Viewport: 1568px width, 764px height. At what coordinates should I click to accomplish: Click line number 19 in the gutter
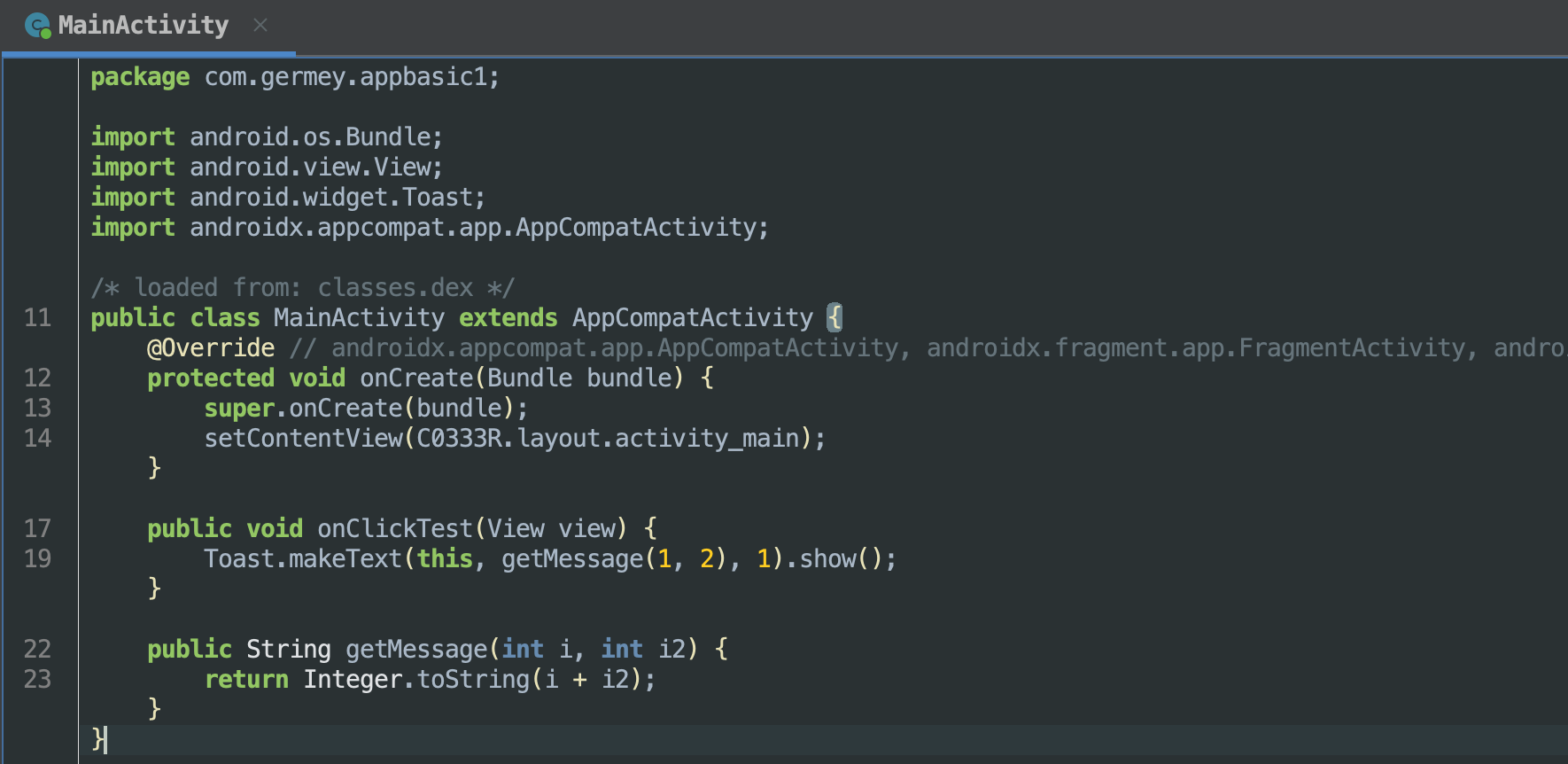click(x=37, y=558)
